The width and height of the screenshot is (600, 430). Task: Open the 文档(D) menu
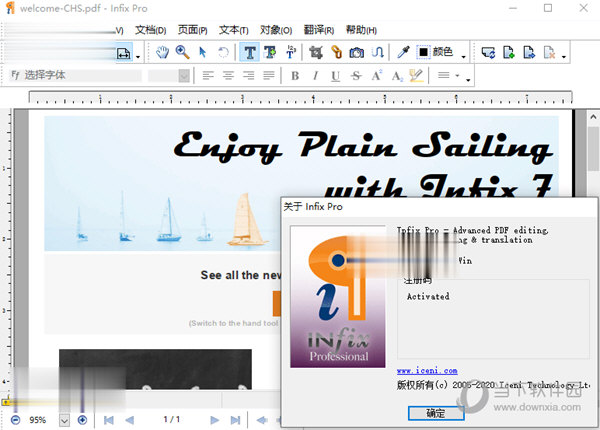[151, 30]
